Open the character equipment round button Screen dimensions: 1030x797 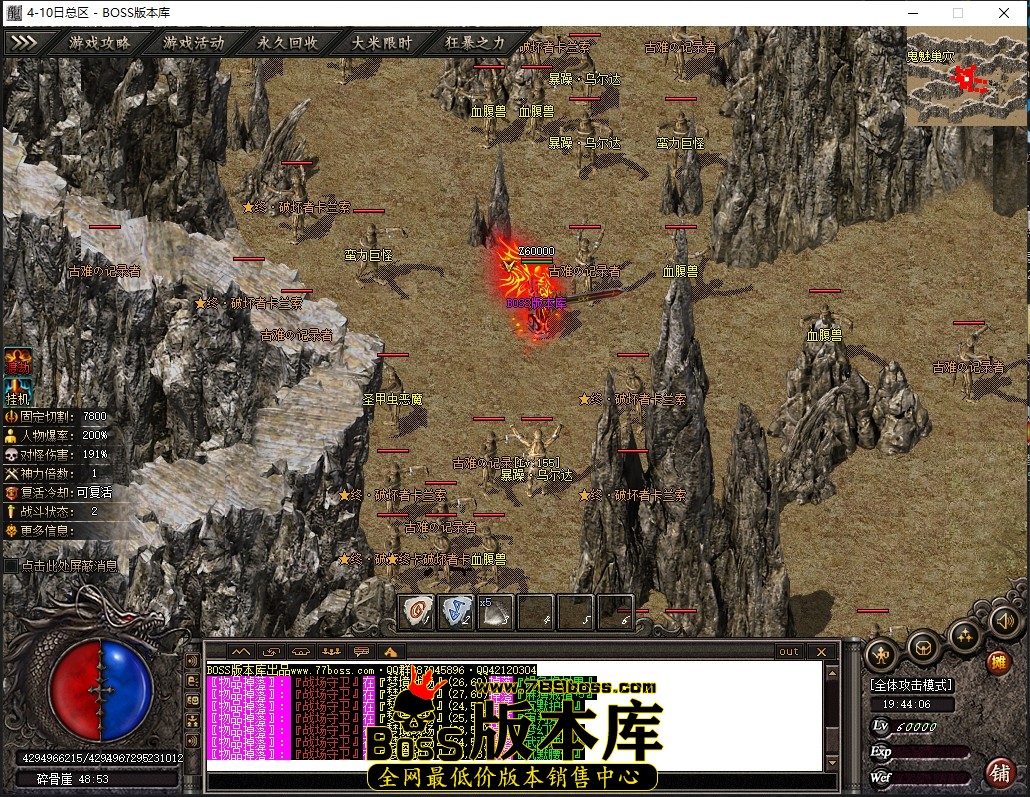(881, 655)
